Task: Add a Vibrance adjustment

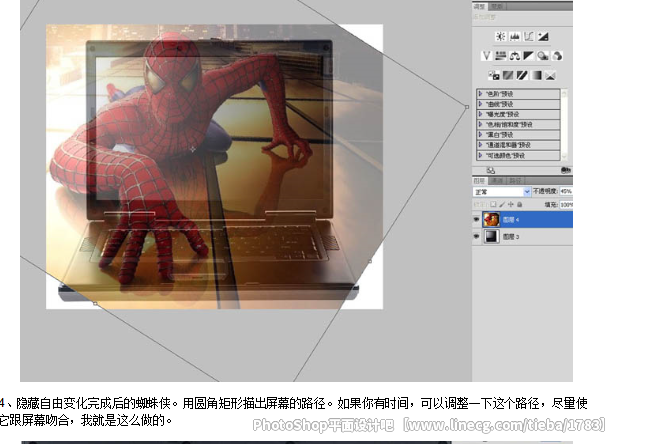Action: (486, 56)
